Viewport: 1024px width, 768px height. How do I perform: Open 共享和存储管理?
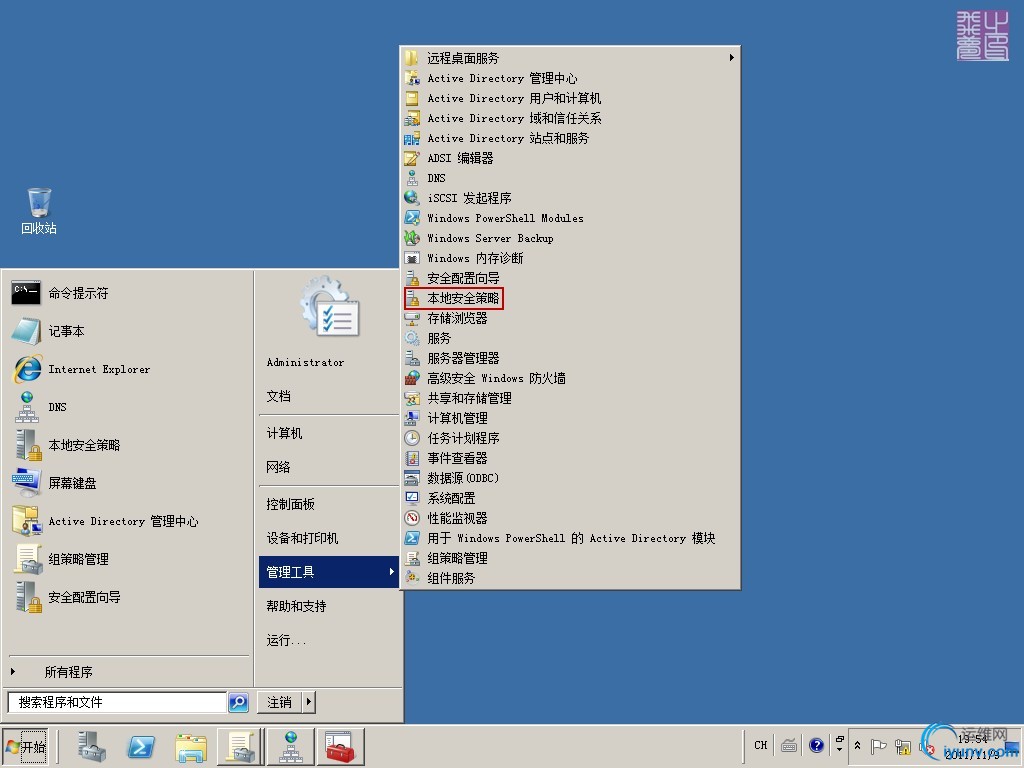[x=570, y=398]
